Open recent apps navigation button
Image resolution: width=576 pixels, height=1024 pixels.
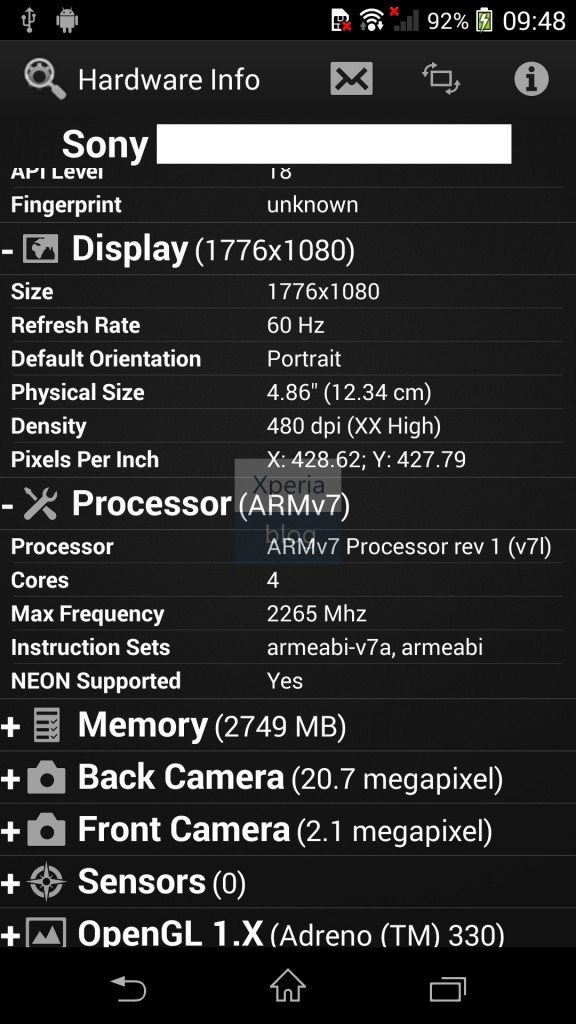pos(447,988)
